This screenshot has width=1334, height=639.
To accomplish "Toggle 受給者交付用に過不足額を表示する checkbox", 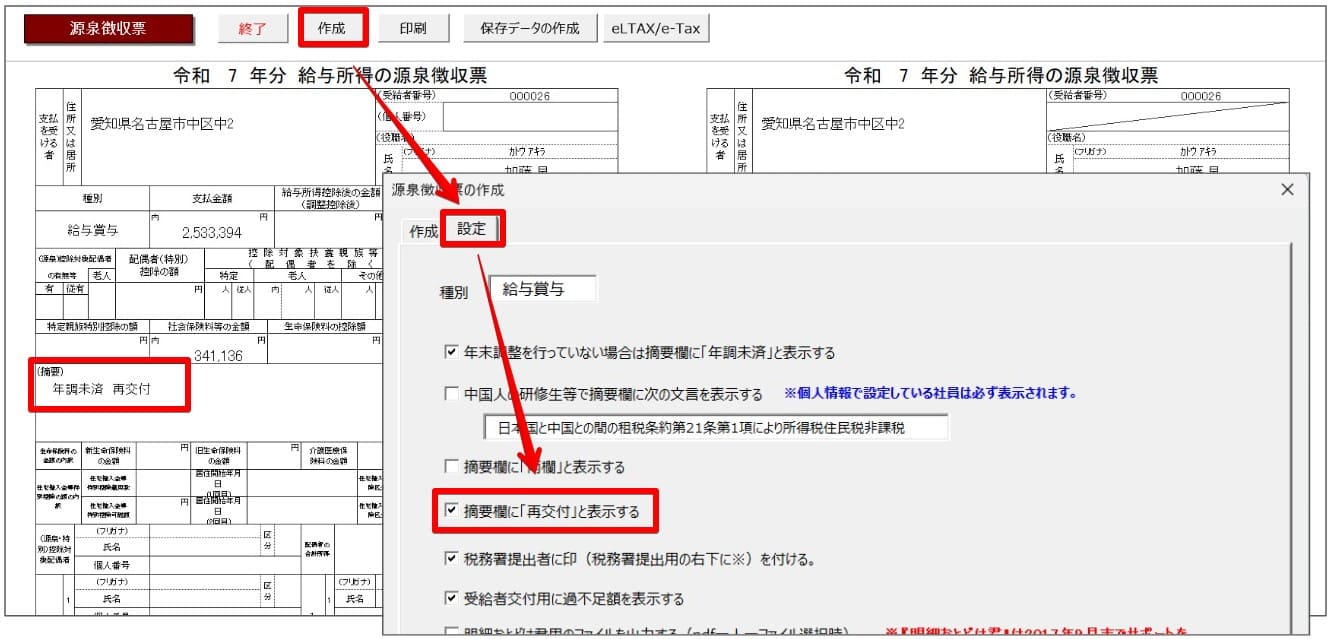I will [x=451, y=599].
